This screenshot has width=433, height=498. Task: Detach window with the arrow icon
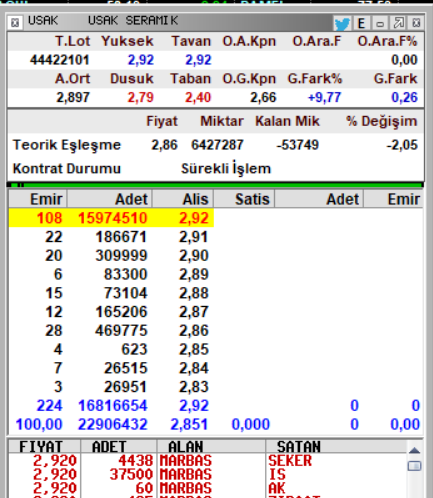(398, 23)
